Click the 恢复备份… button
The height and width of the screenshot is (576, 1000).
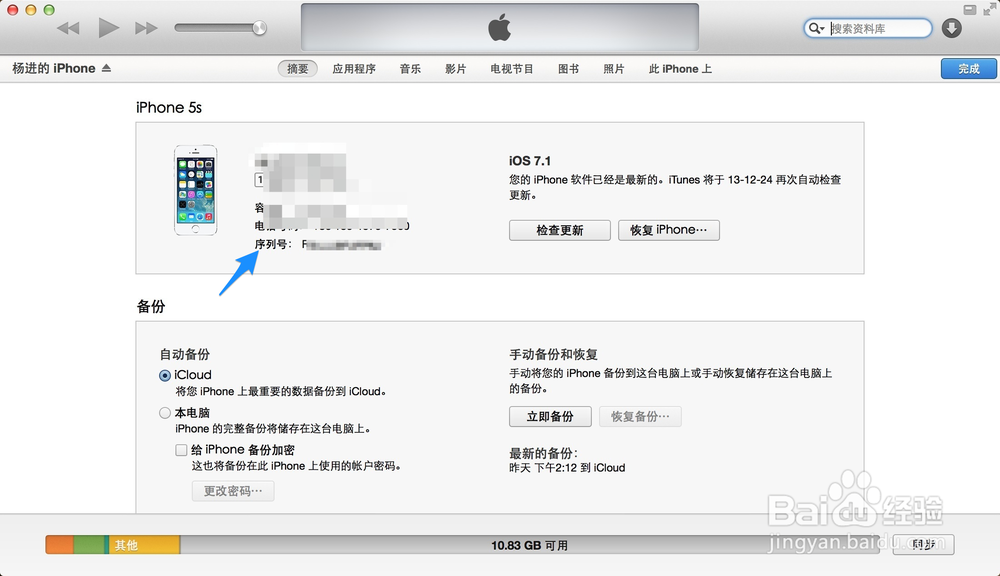tap(640, 417)
